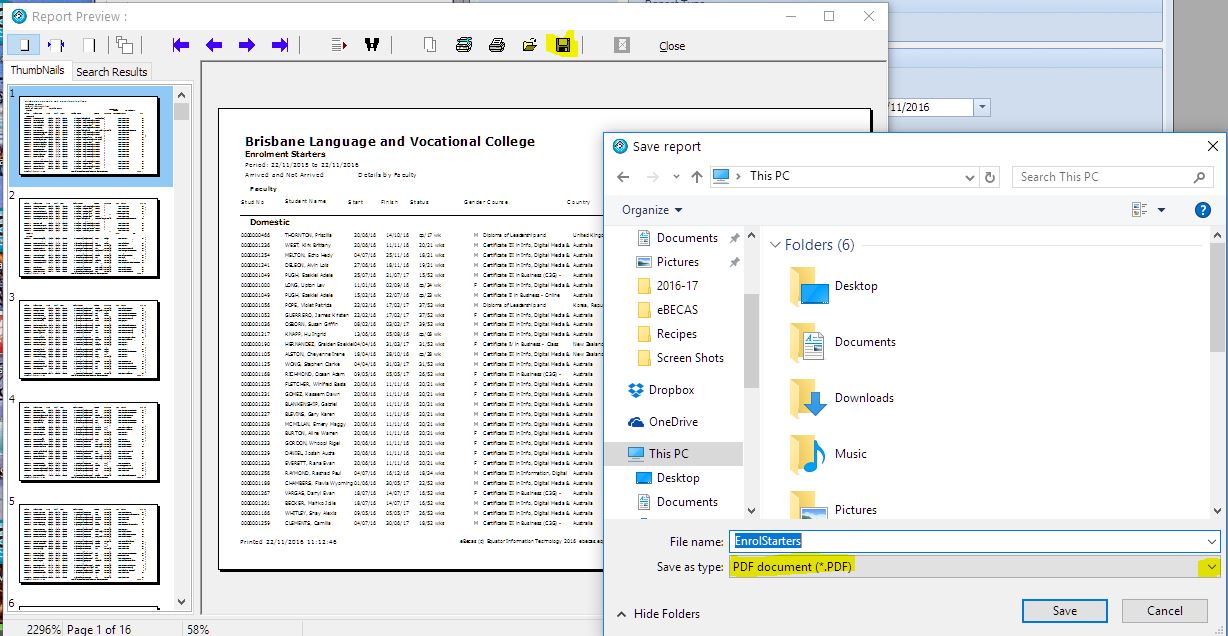The image size is (1228, 636).
Task: Select page 3 thumbnail
Action: pyautogui.click(x=90, y=340)
